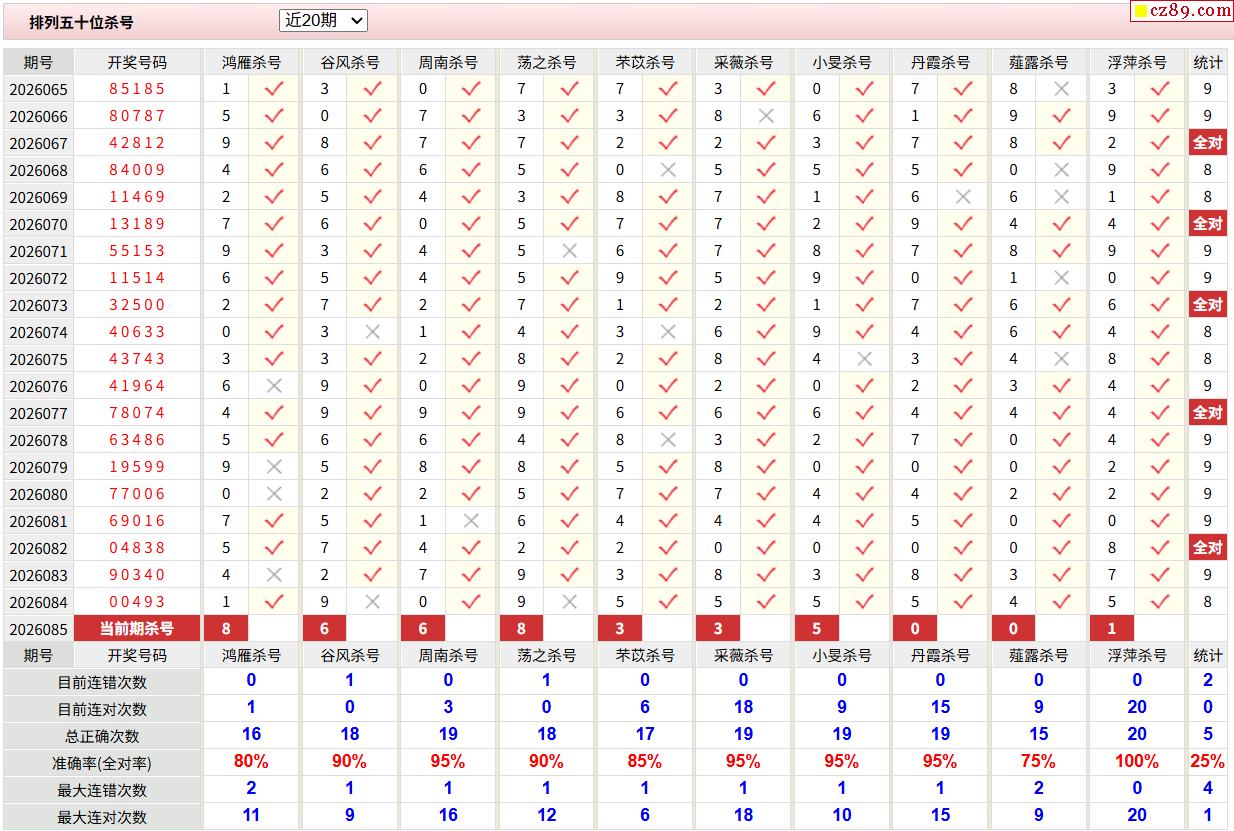The height and width of the screenshot is (831, 1234).
Task: Click the gray X for 周南杀号 in row 2026081
Action: point(472,521)
